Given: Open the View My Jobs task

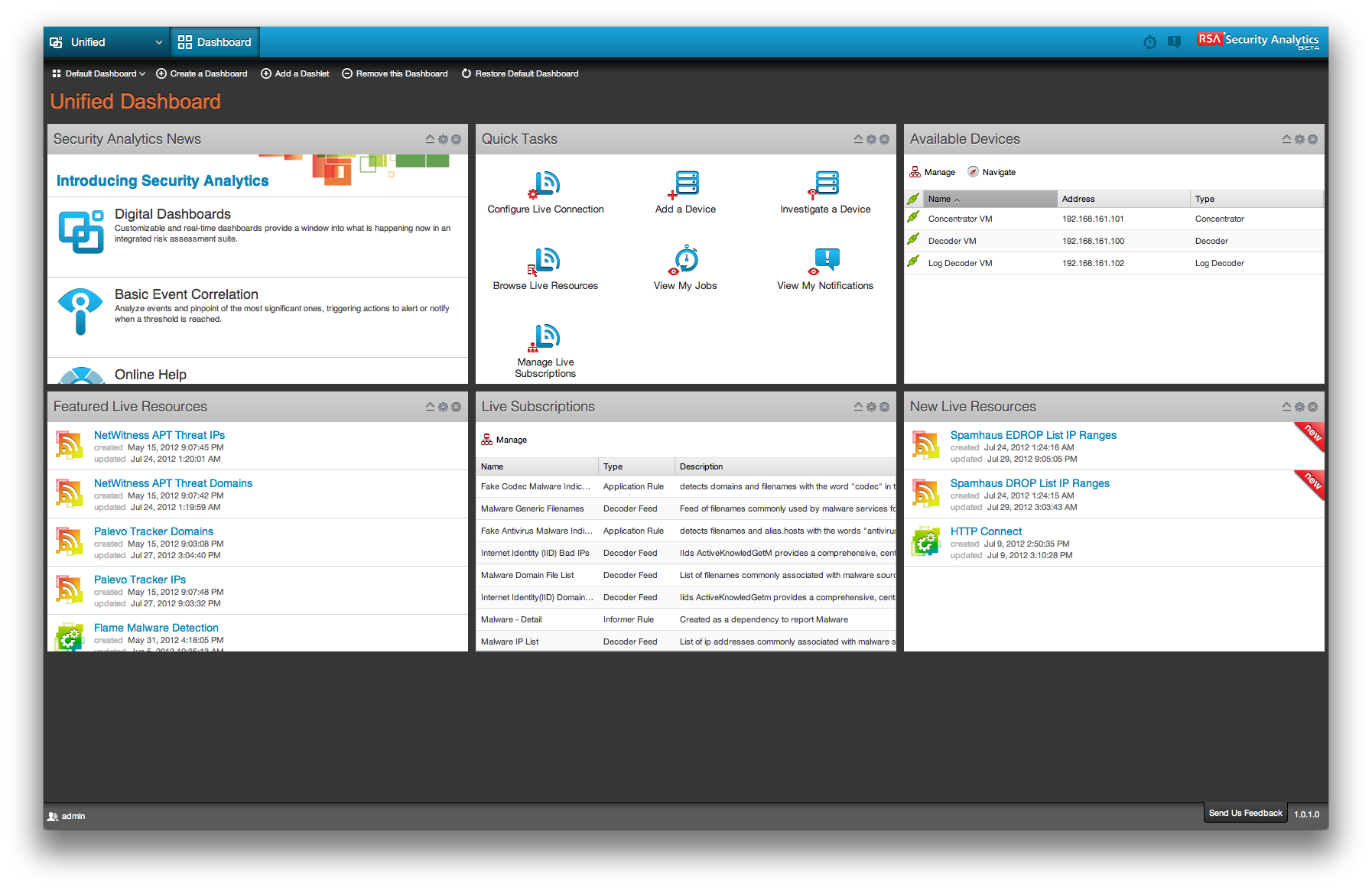Looking at the screenshot, I should [685, 261].
